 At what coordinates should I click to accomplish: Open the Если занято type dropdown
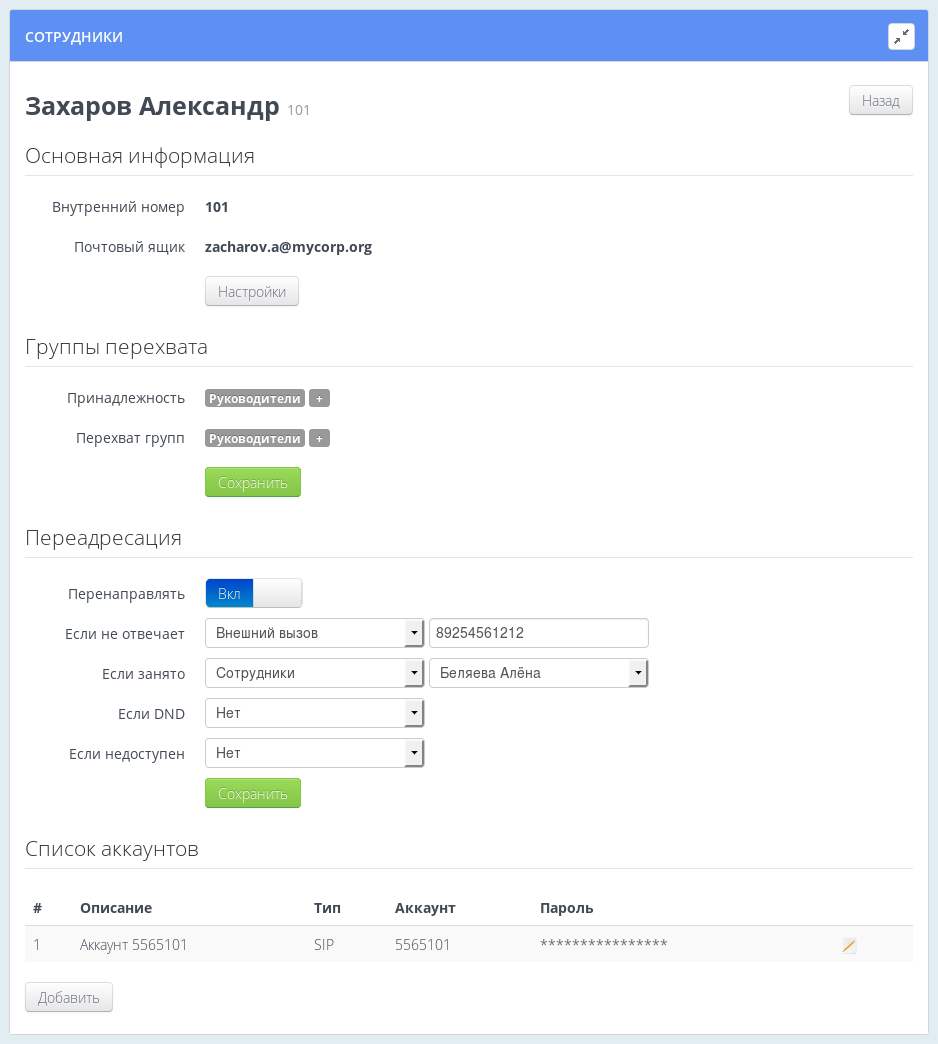coord(414,673)
